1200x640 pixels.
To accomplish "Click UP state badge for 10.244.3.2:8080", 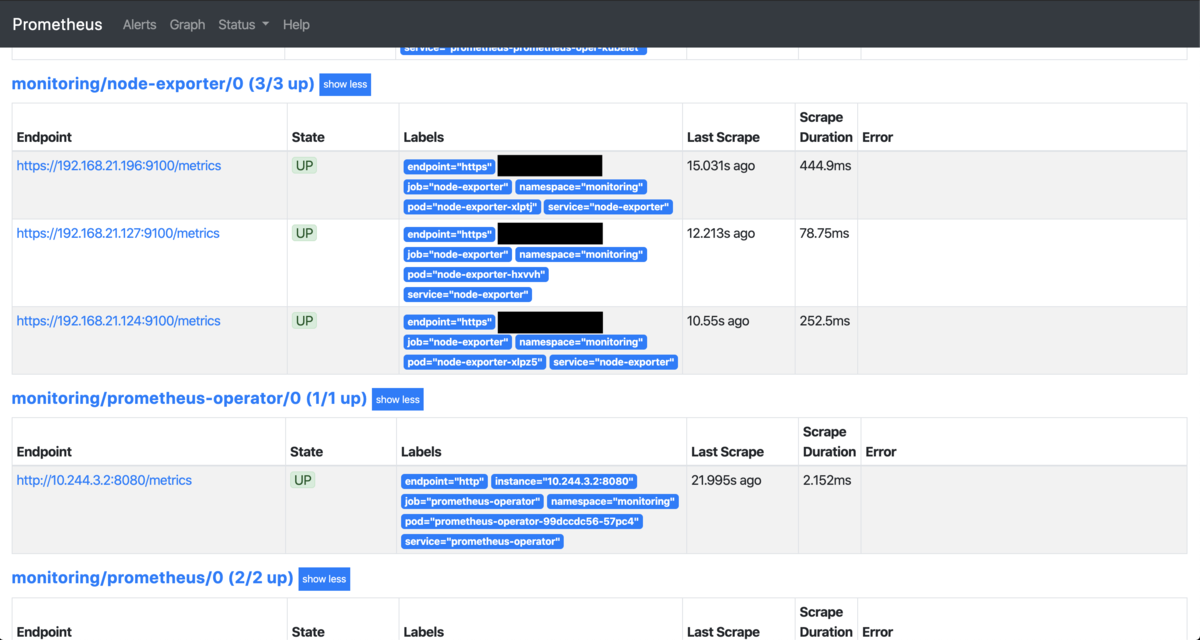I will pyautogui.click(x=302, y=480).
